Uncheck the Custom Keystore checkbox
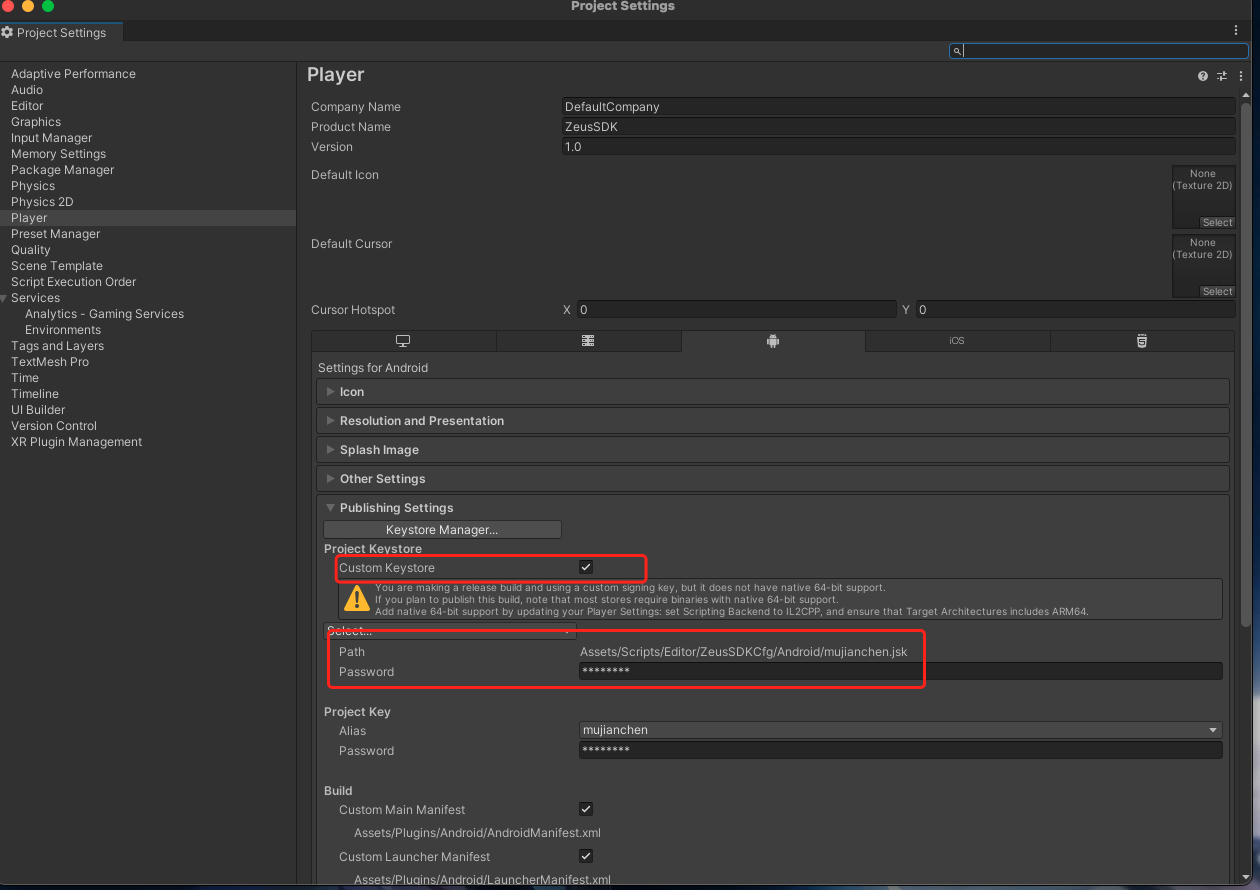The image size is (1260, 890). point(586,567)
